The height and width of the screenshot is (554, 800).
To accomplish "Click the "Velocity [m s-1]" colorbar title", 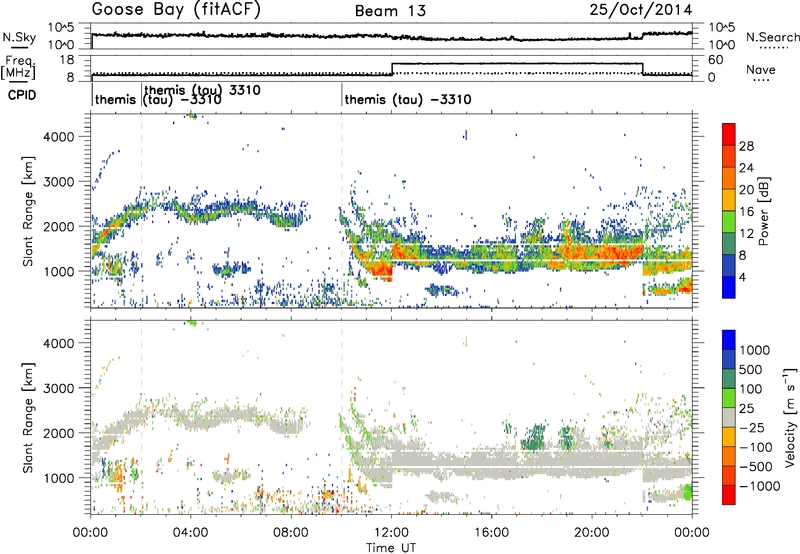I will coord(790,417).
